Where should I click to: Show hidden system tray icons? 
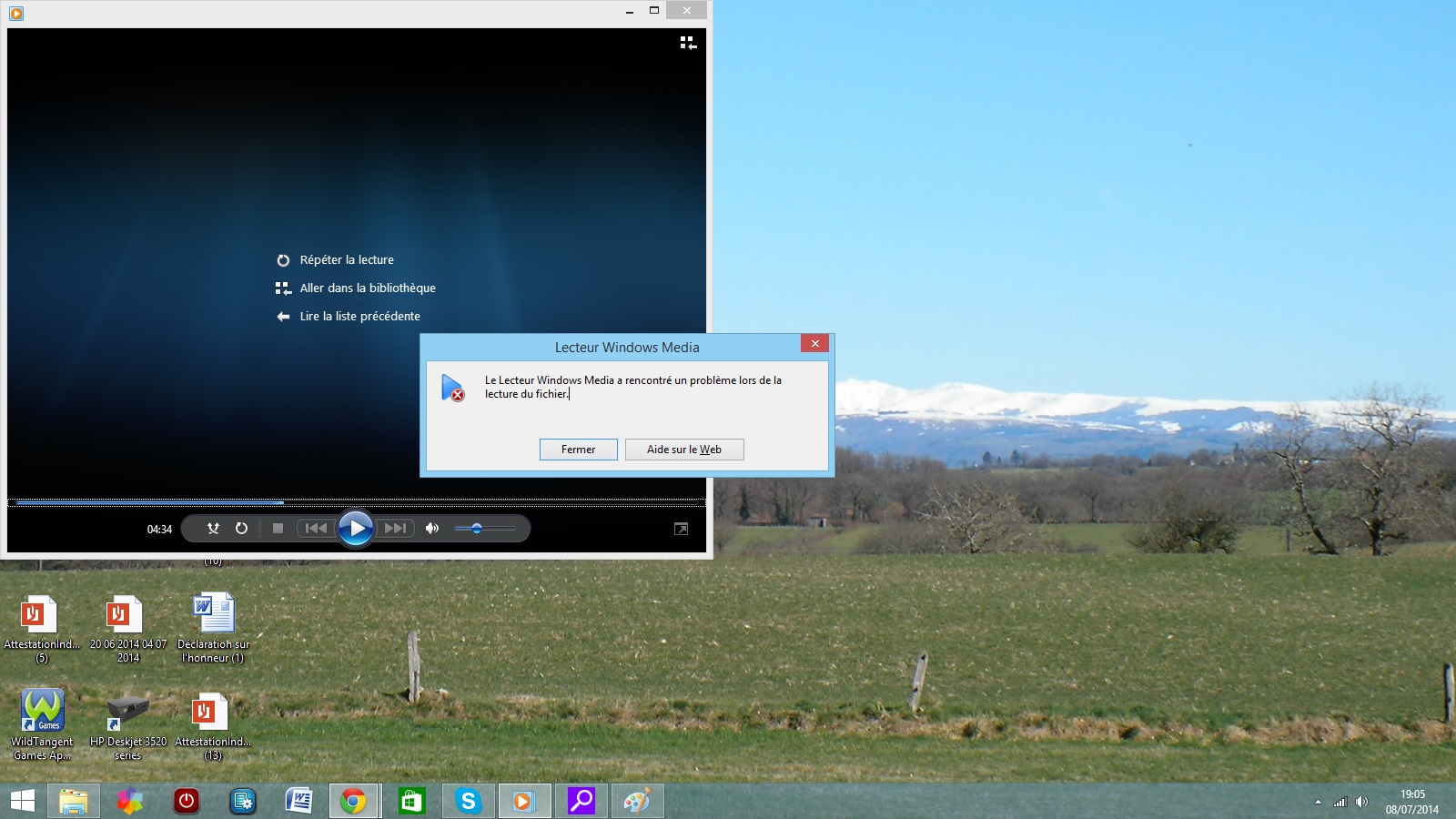[x=1318, y=802]
